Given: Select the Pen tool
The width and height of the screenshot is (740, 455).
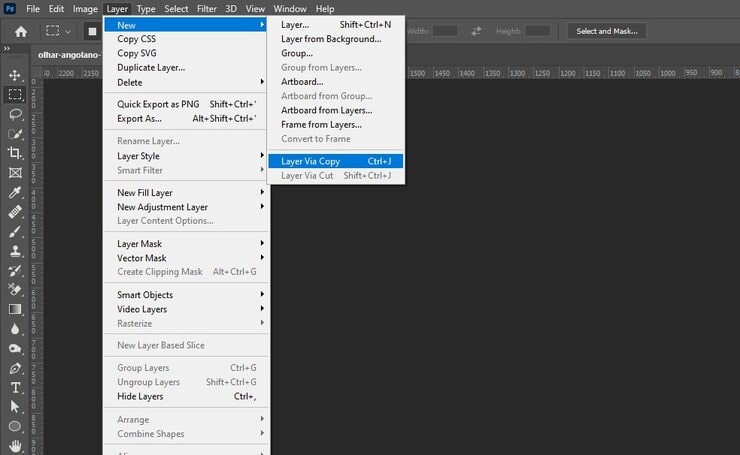Looking at the screenshot, I should (x=15, y=368).
